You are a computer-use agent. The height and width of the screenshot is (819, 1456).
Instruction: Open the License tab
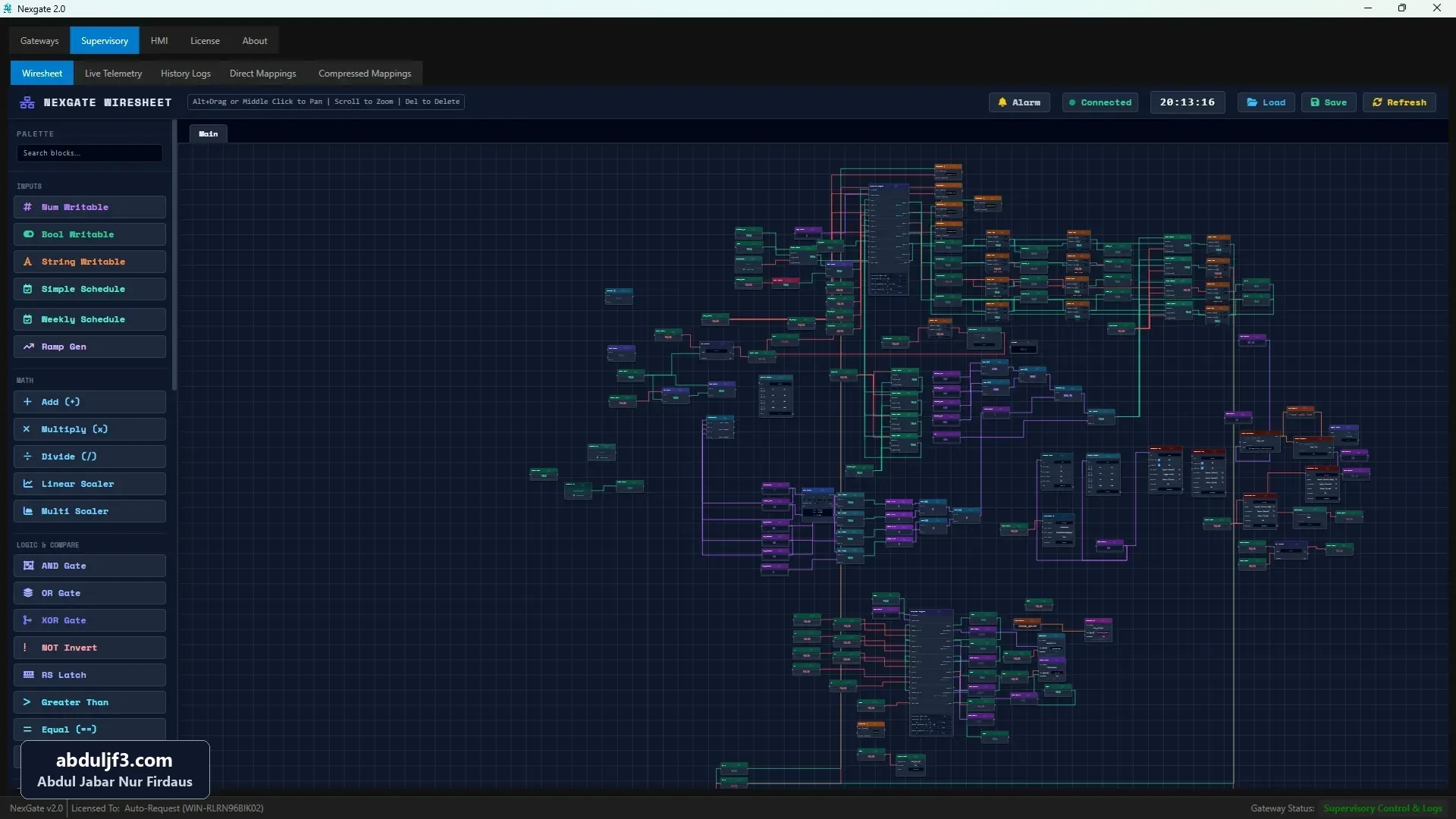(205, 41)
